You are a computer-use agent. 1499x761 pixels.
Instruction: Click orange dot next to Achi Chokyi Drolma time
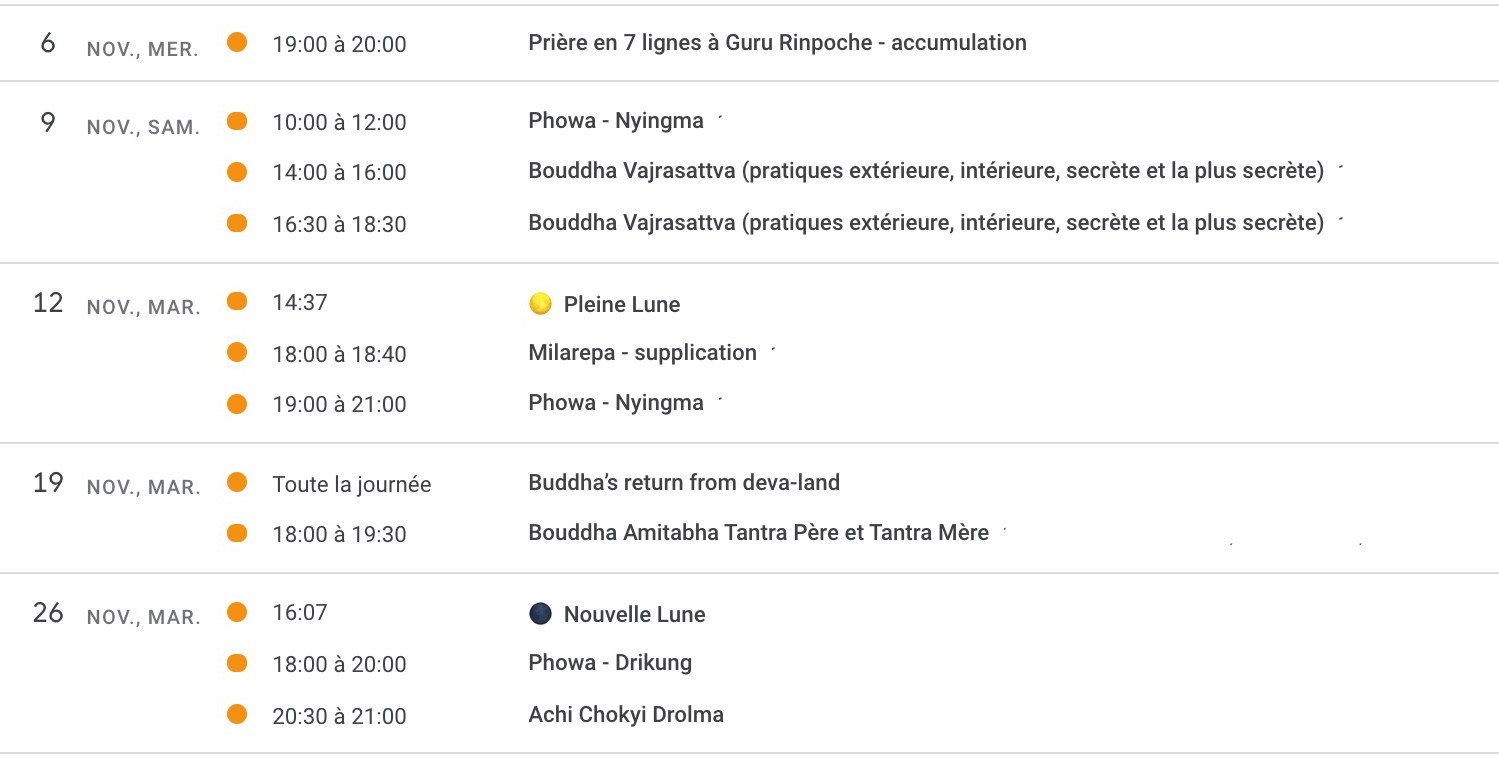(237, 714)
